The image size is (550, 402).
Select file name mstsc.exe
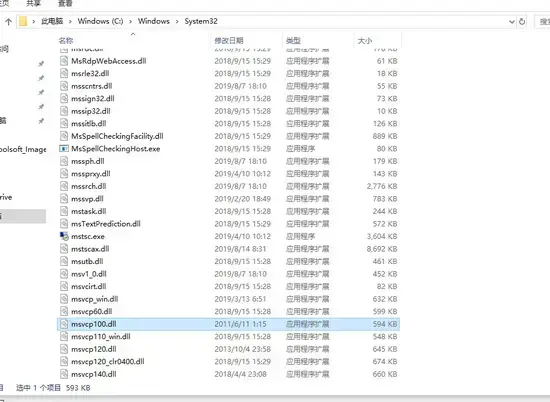88,236
